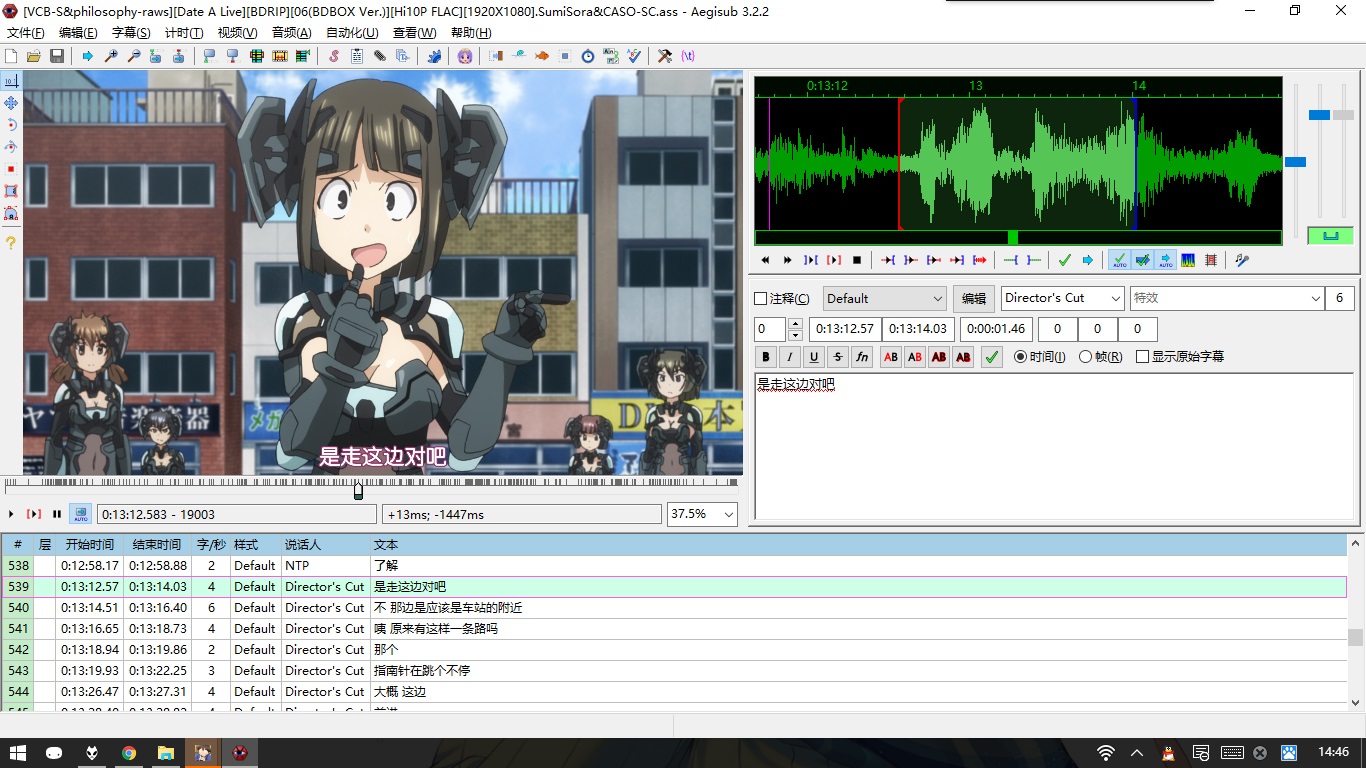Zoom video out with the minus magnifier
The width and height of the screenshot is (1366, 768).
click(134, 56)
